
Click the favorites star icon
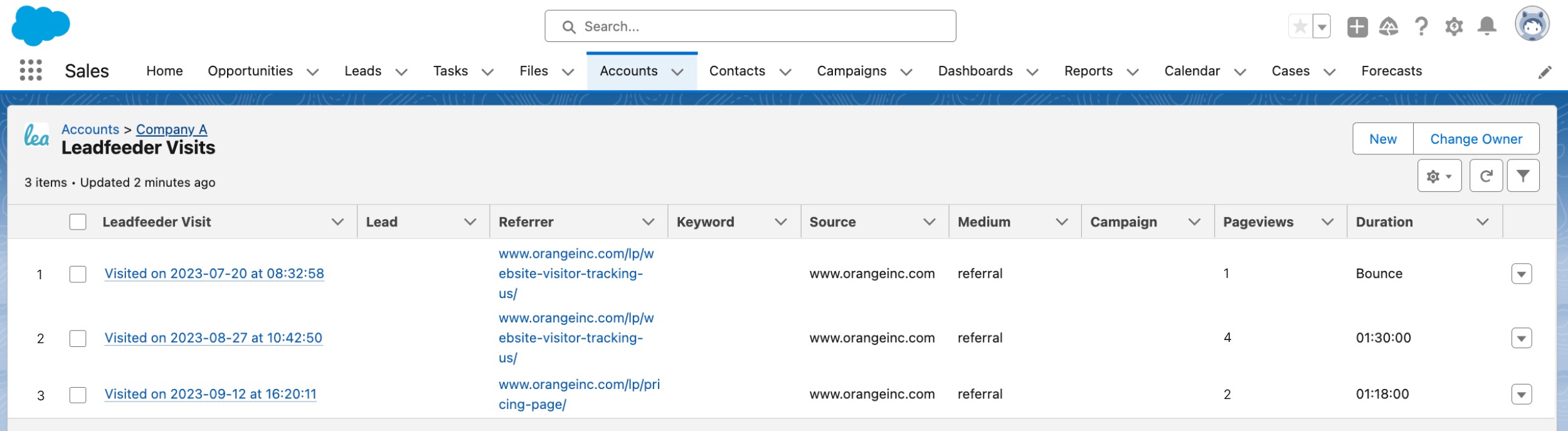(1300, 26)
